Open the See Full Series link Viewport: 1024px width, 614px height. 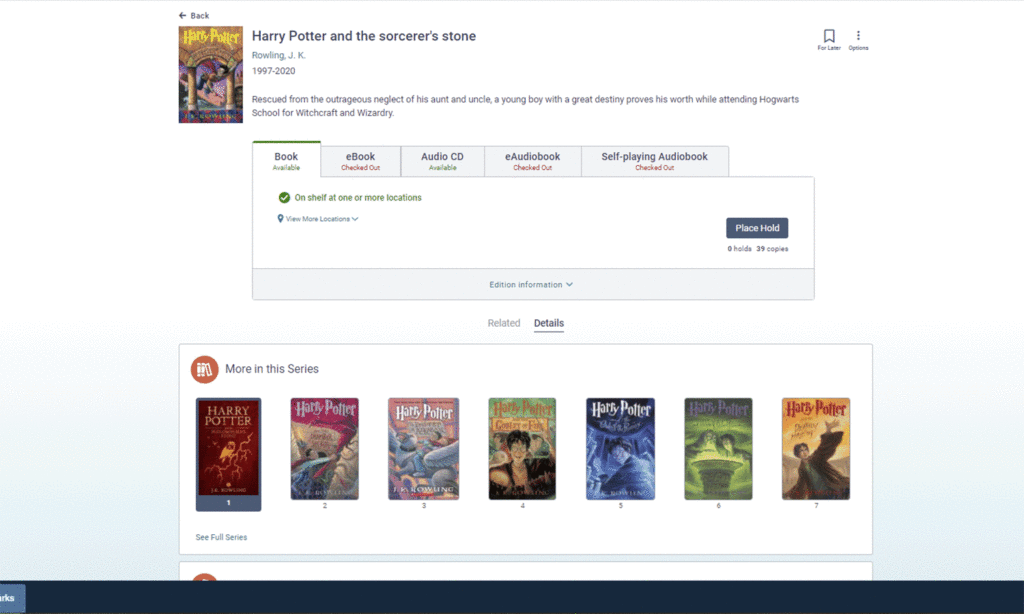[221, 537]
